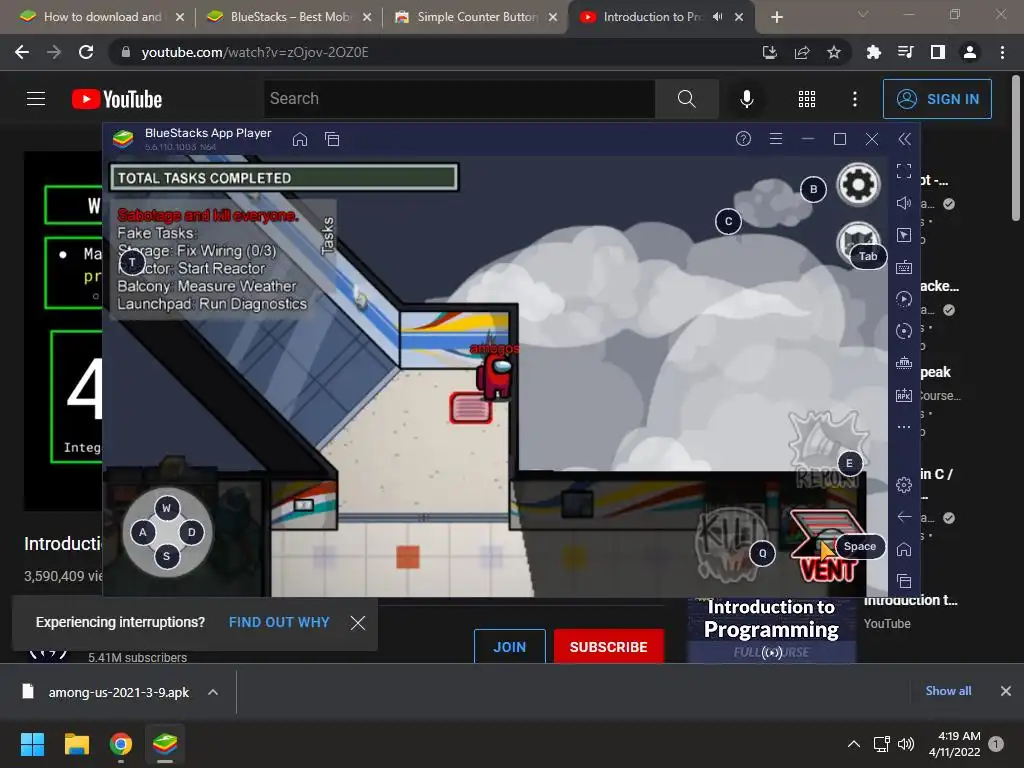Viewport: 1024px width, 768px height.
Task: Open the BlueStacks memory trim icon
Action: (x=904, y=363)
